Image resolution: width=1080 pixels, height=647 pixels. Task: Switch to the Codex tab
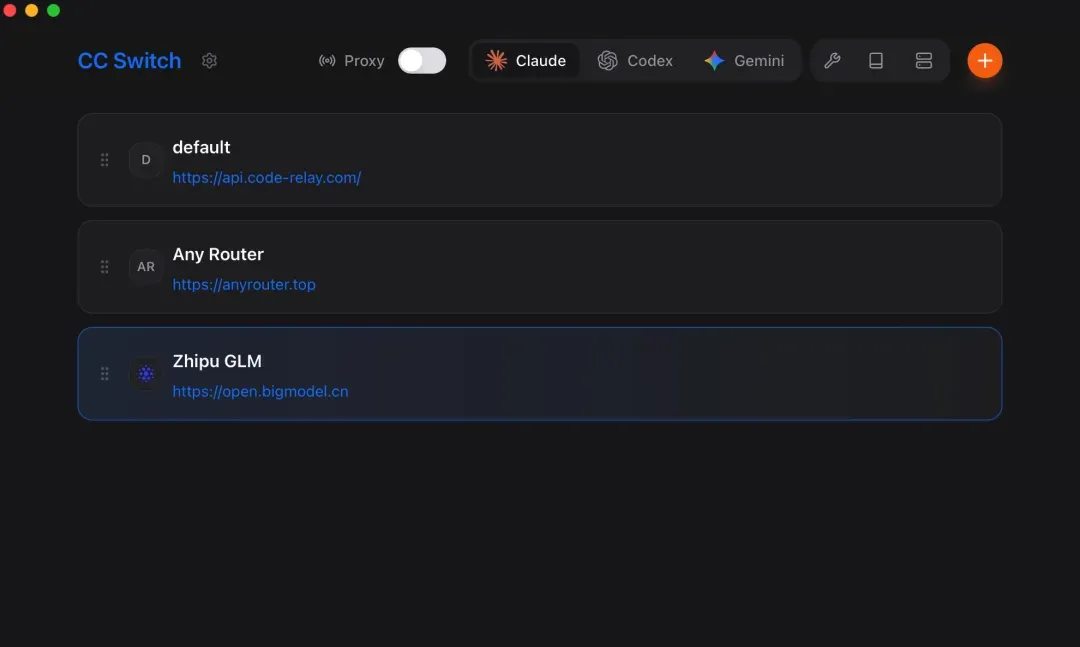coord(635,61)
